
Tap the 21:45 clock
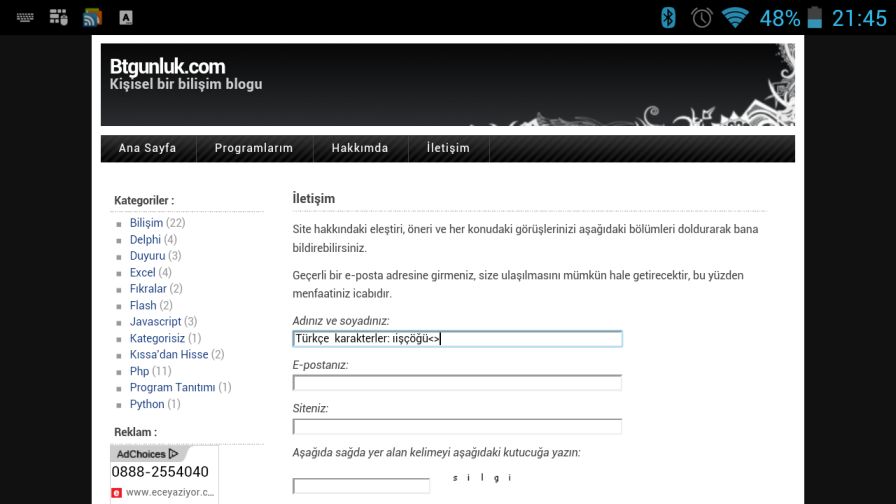pos(859,18)
